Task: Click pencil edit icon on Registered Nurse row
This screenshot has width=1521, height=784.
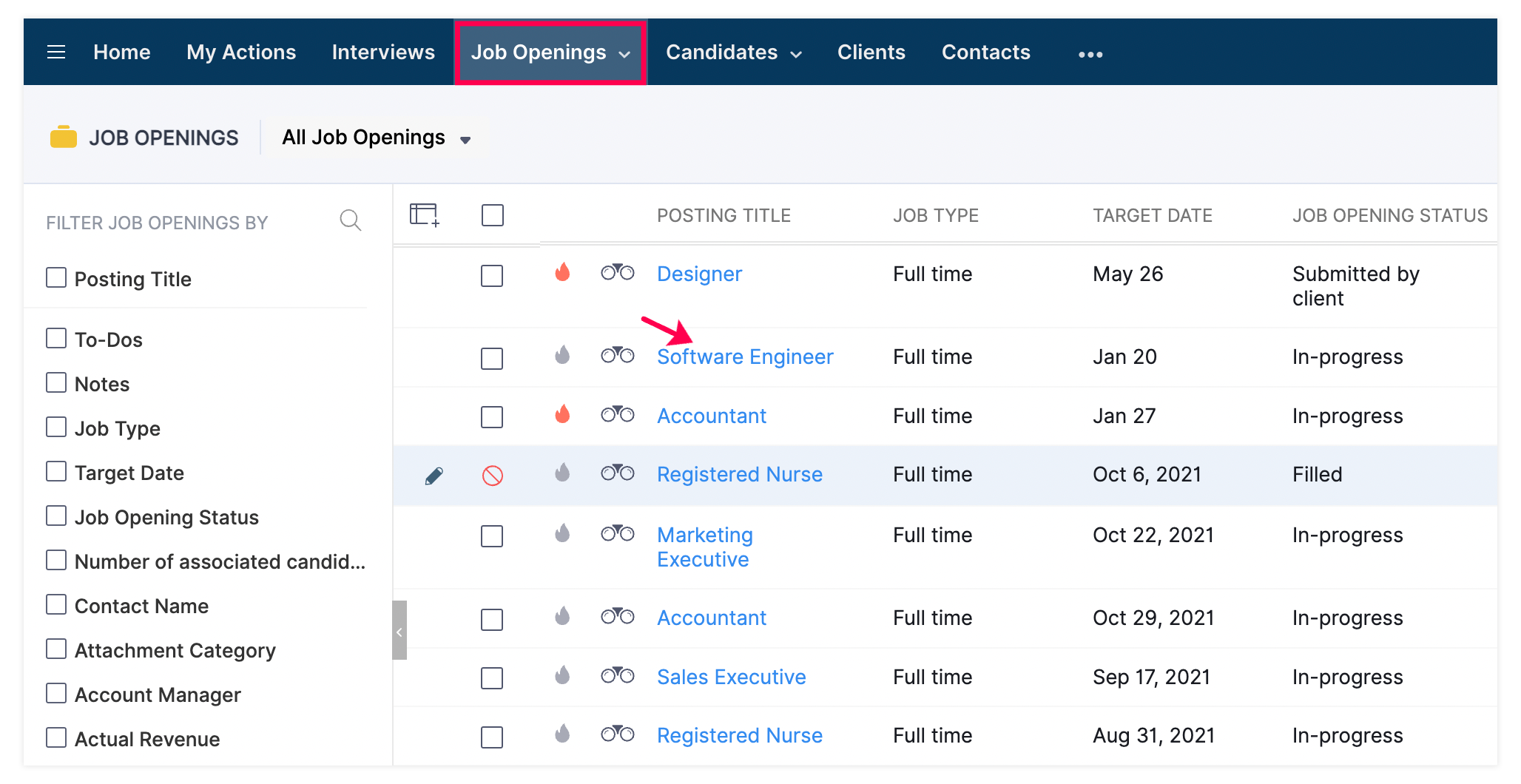Action: coord(434,476)
